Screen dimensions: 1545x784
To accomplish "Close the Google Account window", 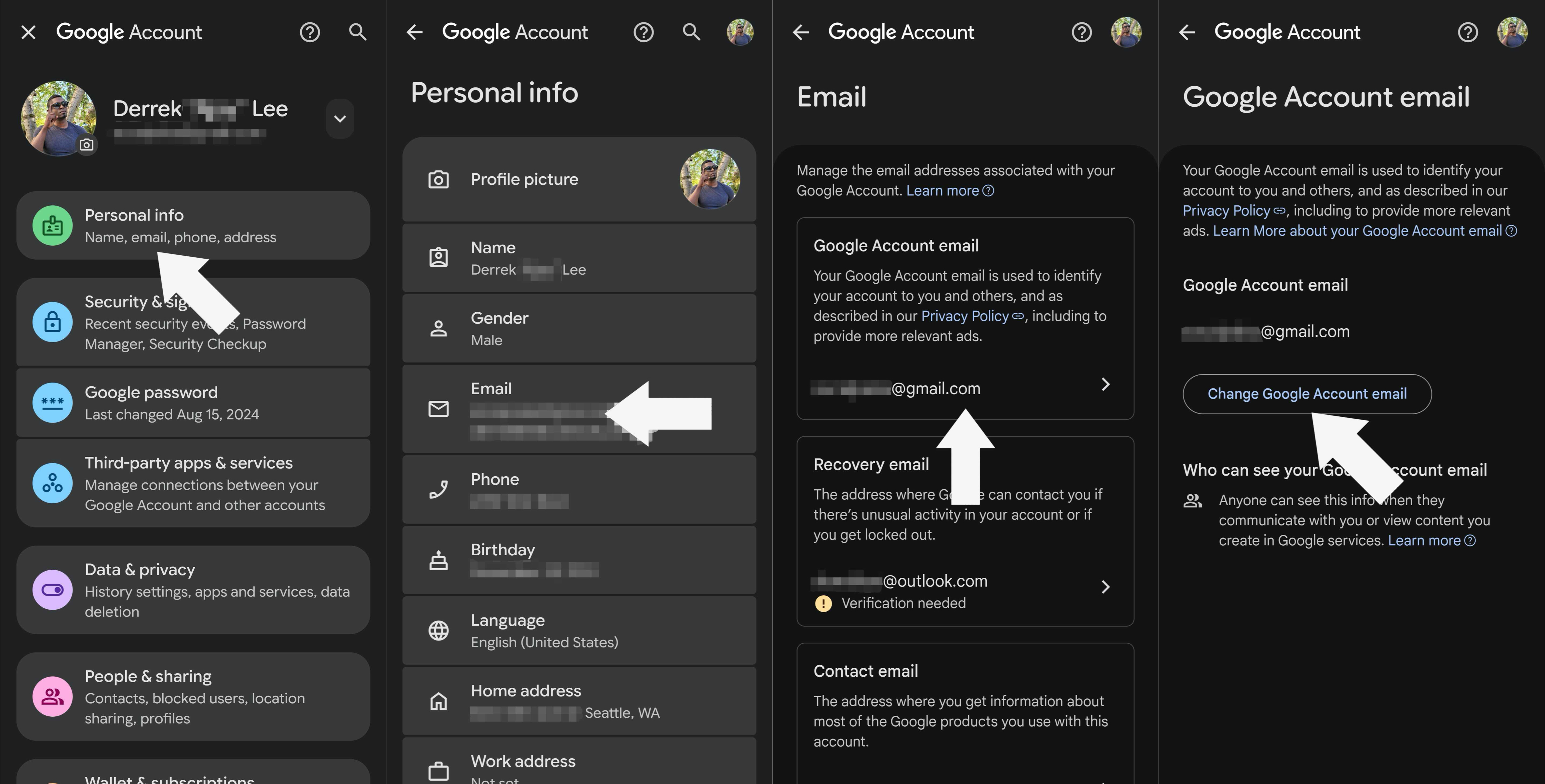I will (28, 32).
